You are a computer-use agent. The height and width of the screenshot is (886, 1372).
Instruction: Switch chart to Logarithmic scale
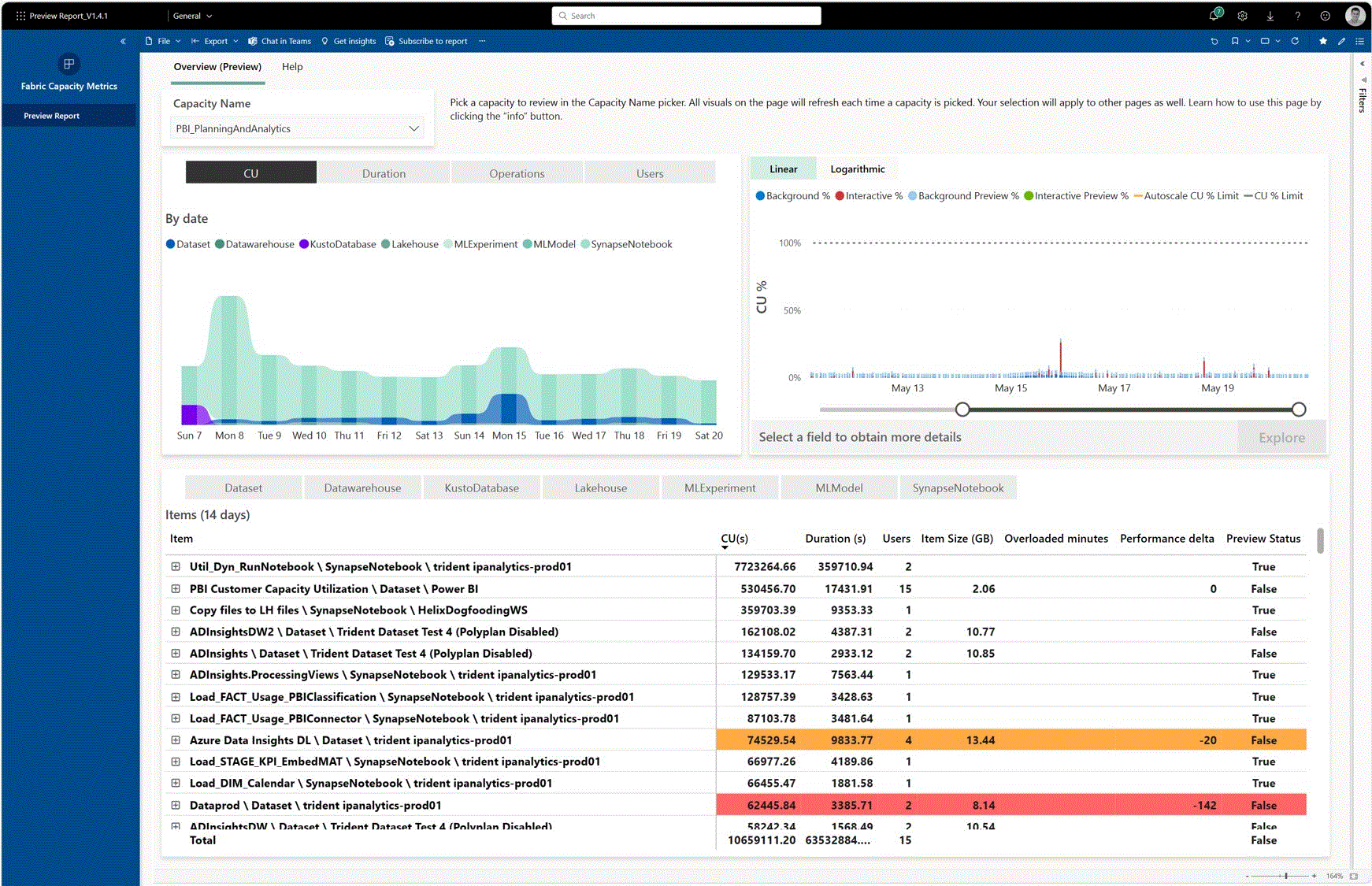858,169
